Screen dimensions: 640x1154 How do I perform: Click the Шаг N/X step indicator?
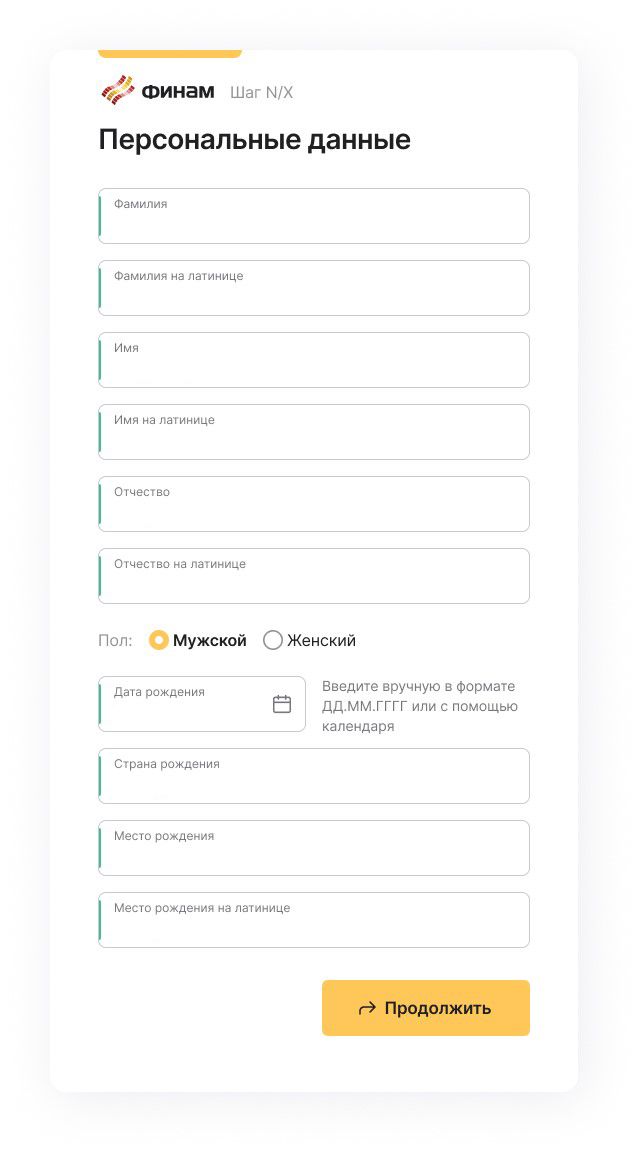pyautogui.click(x=261, y=93)
